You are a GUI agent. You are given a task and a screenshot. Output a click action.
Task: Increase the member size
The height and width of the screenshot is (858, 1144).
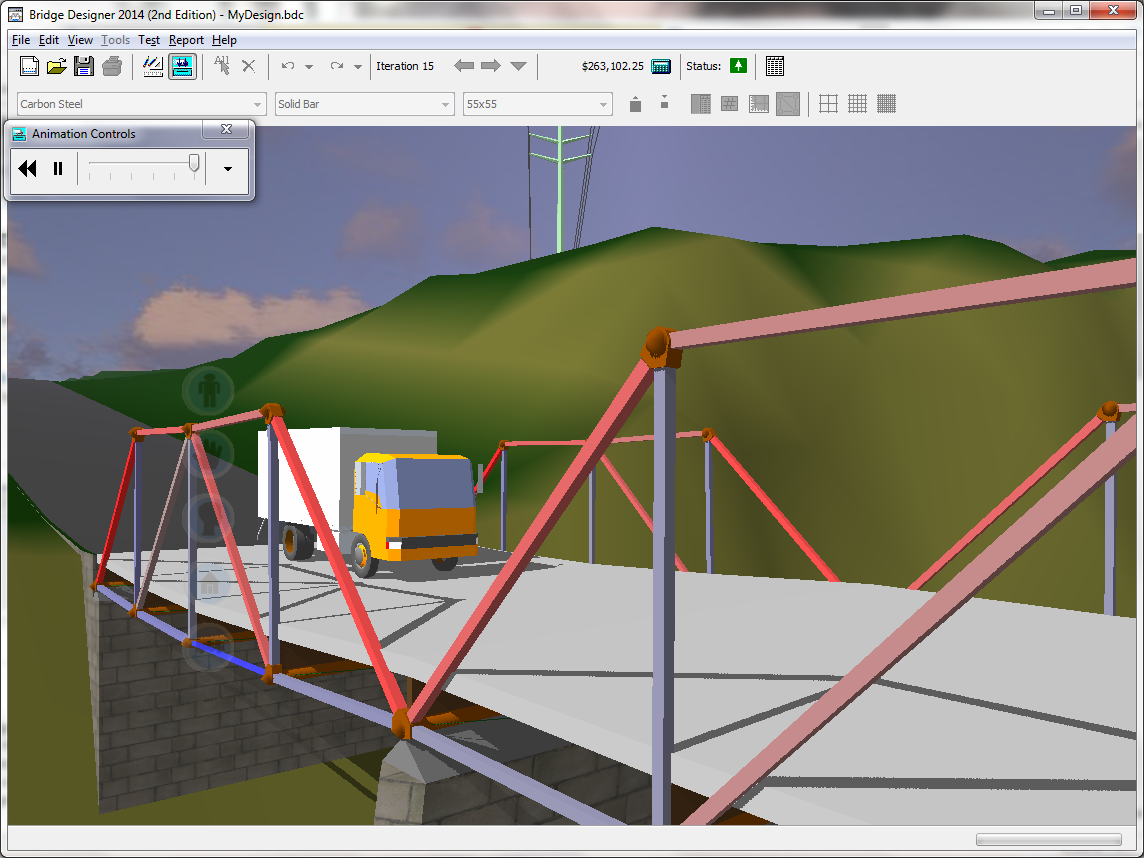(635, 104)
